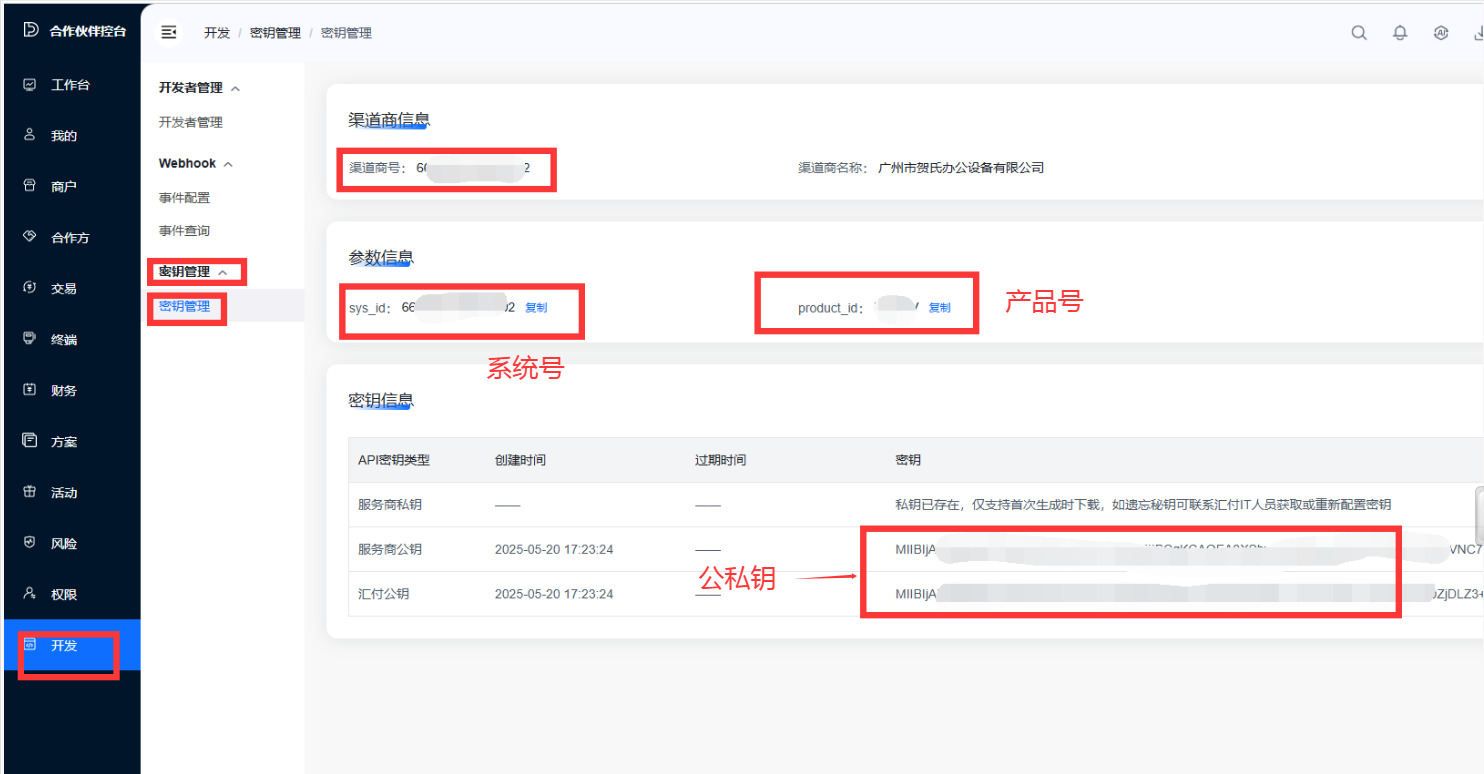This screenshot has height=774, width=1484.
Task: Click the download icon in top bar
Action: (1478, 33)
